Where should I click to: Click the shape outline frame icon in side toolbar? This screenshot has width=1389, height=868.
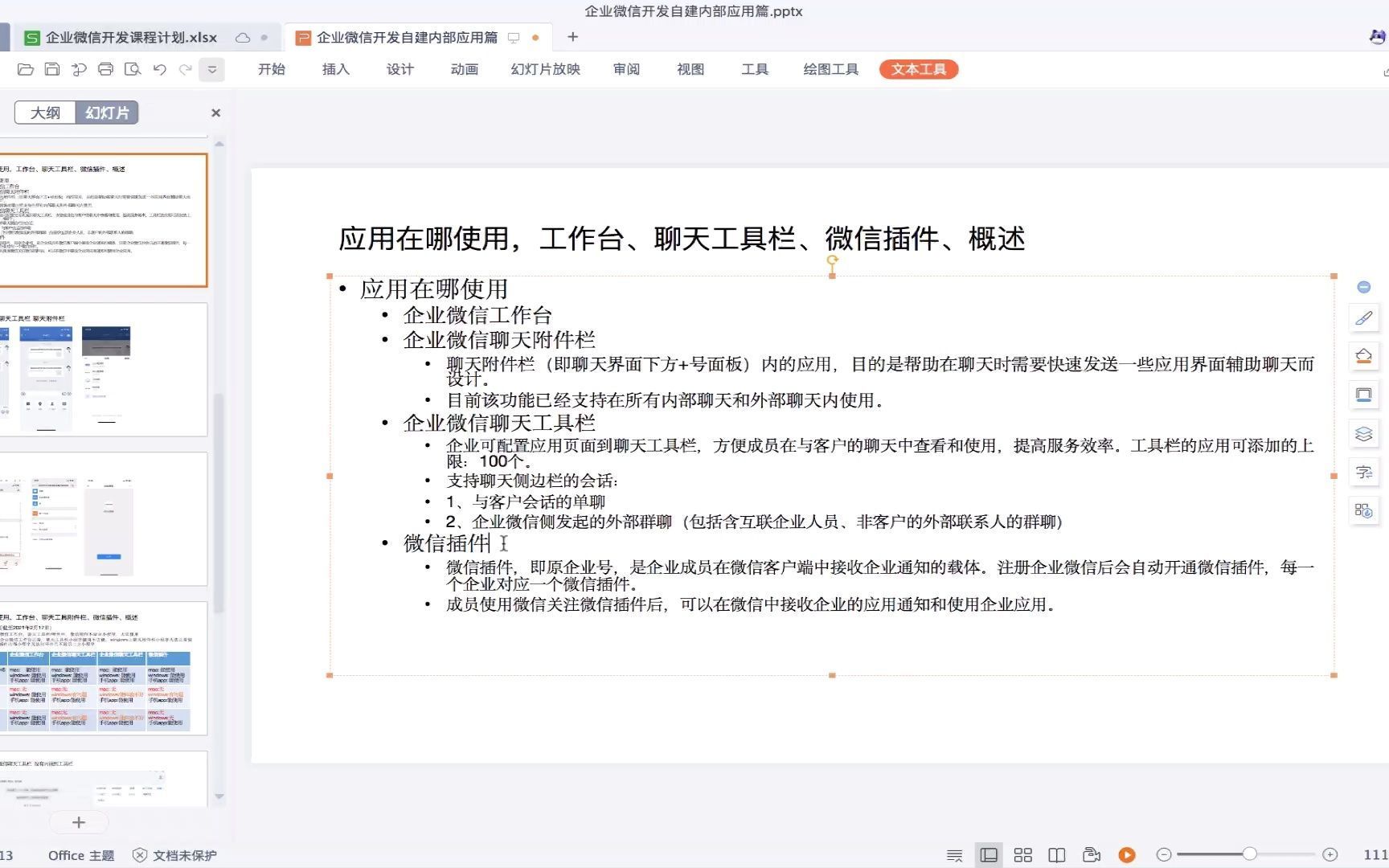click(x=1364, y=395)
